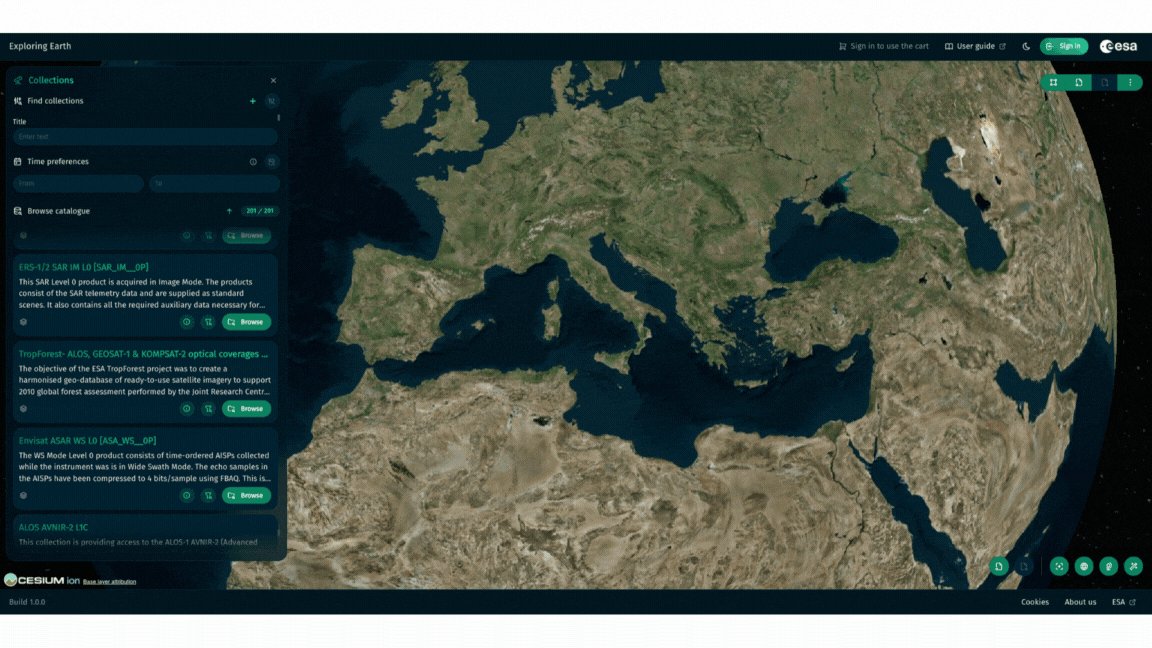The width and height of the screenshot is (1152, 648).
Task: Open the Time preferences info icon
Action: (x=253, y=162)
